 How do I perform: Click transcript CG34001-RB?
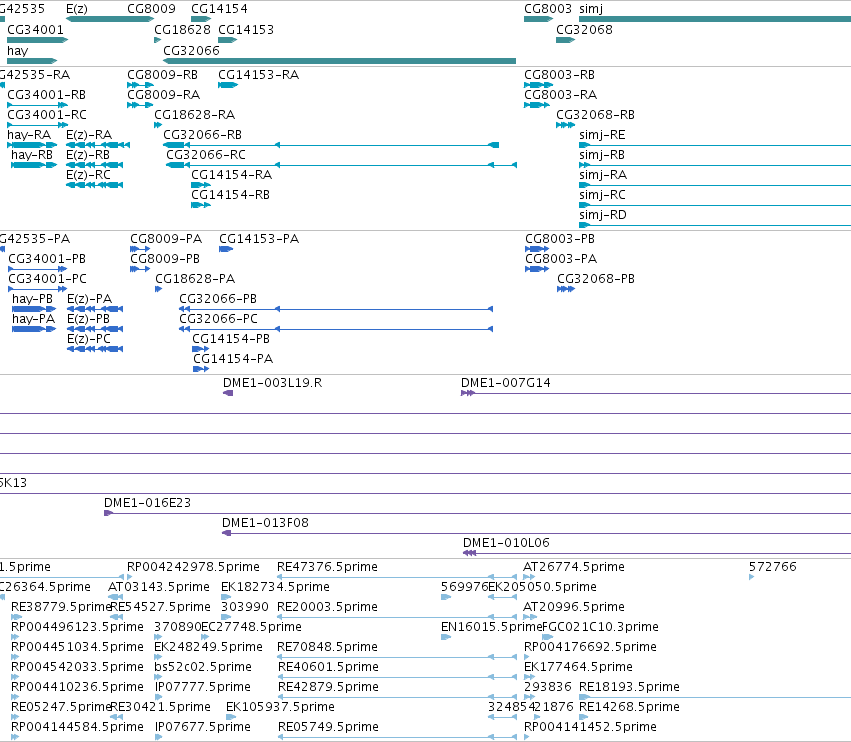point(46,94)
